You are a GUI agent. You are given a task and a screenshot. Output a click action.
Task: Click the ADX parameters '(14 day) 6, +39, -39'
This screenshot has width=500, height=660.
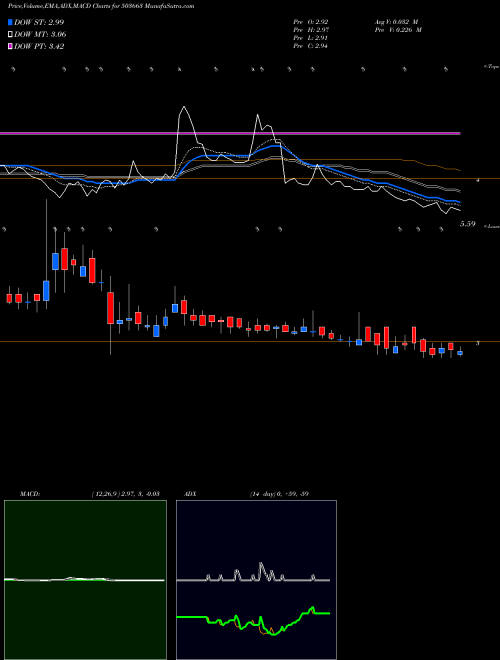tap(279, 494)
